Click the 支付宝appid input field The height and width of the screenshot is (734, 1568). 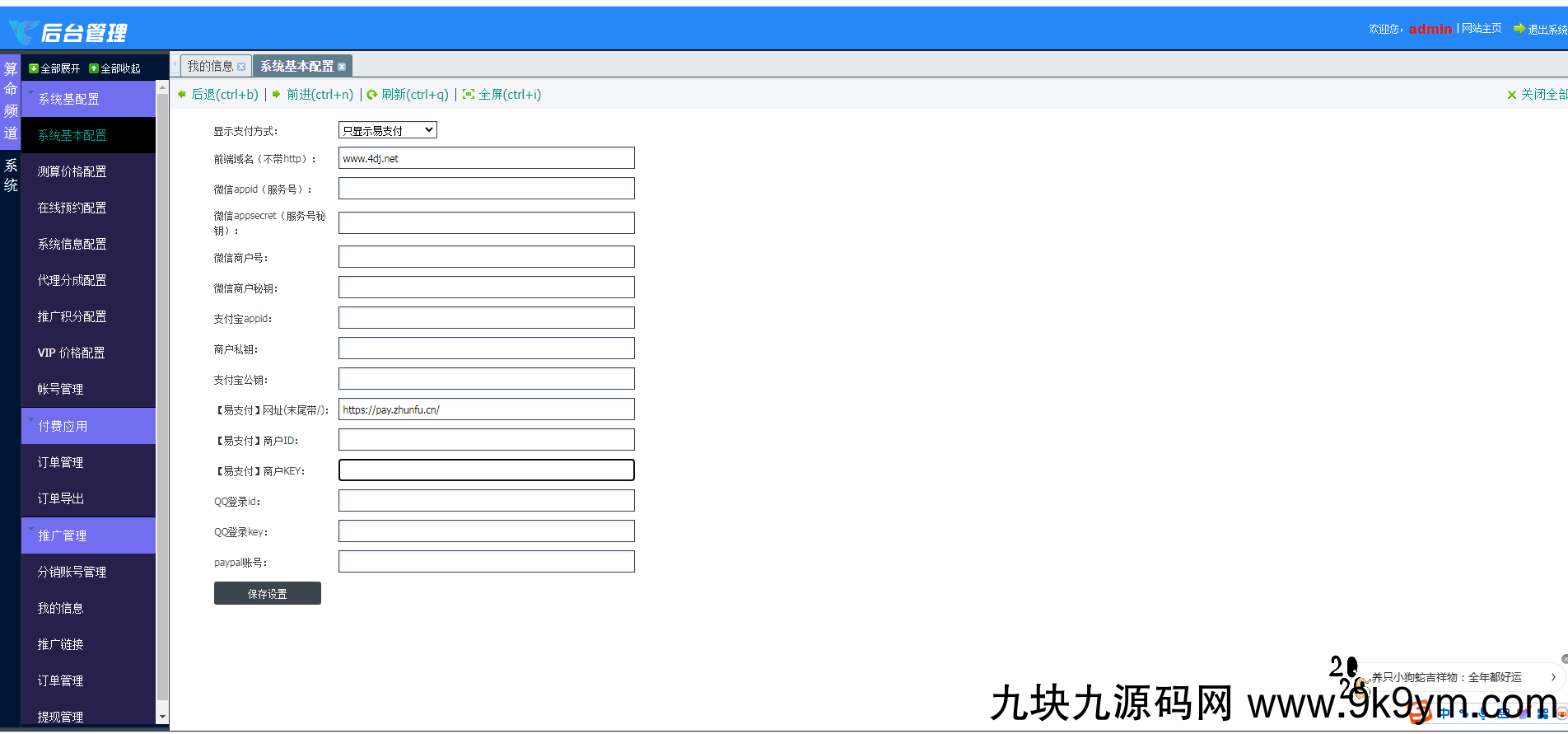487,318
